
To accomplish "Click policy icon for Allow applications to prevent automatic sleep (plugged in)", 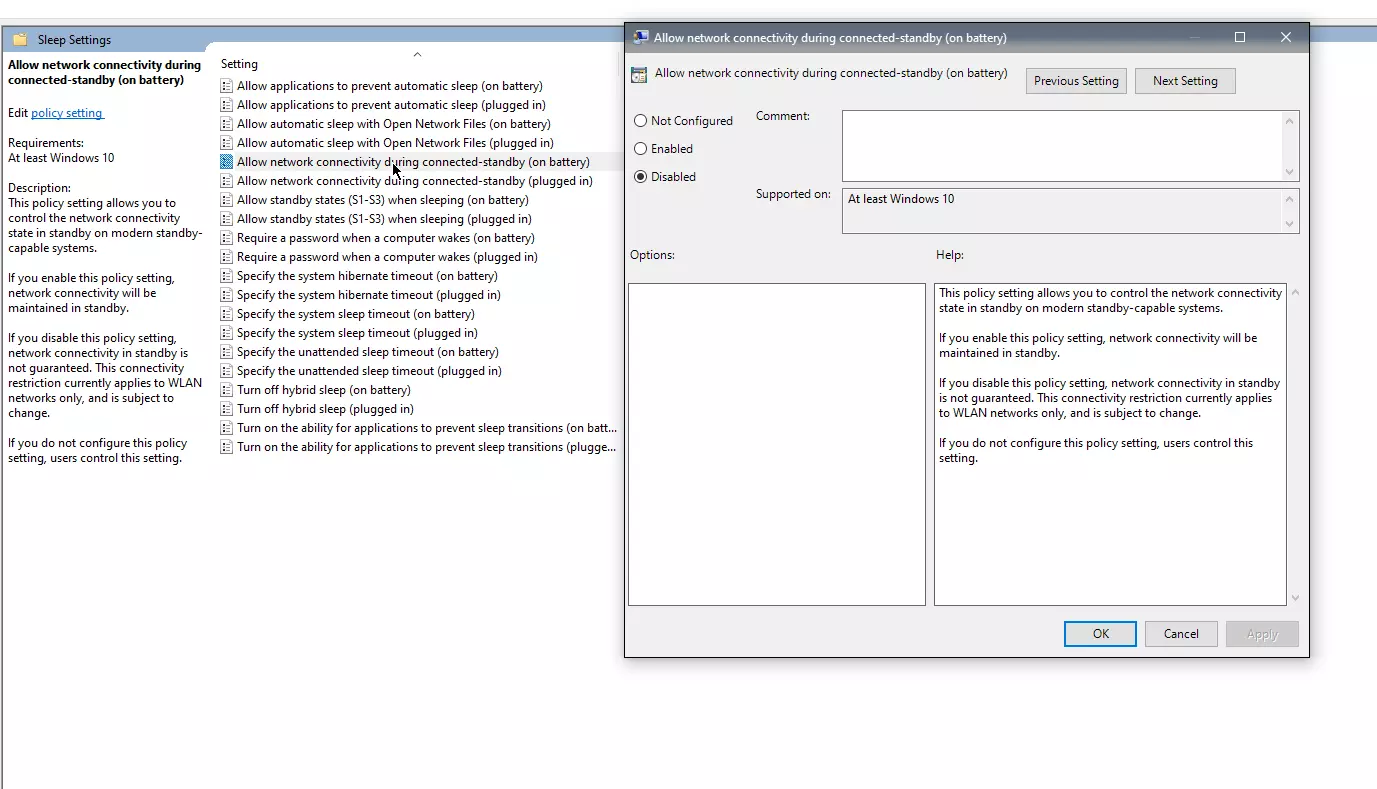I will point(227,105).
